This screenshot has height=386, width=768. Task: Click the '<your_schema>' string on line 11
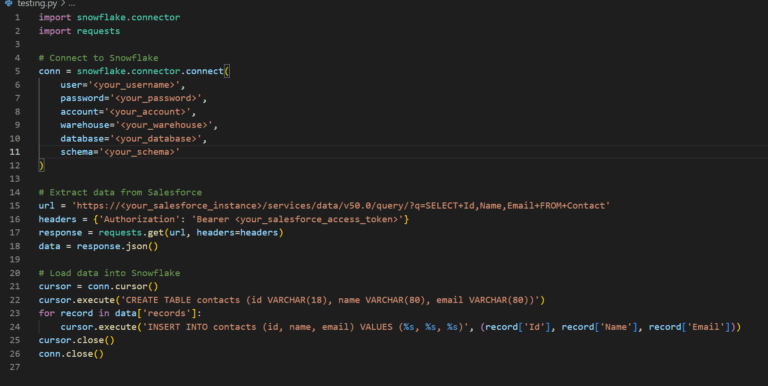pyautogui.click(x=140, y=152)
